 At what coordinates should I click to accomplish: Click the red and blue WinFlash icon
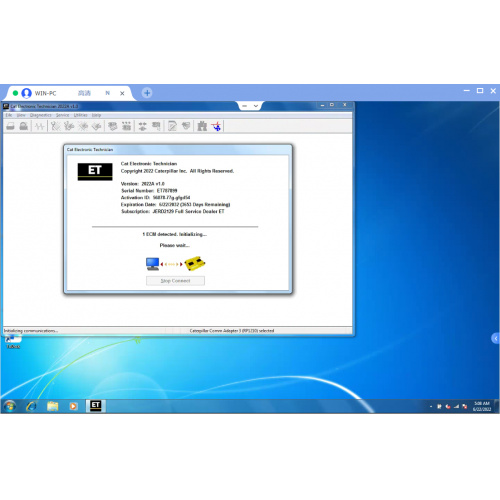pyautogui.click(x=216, y=126)
